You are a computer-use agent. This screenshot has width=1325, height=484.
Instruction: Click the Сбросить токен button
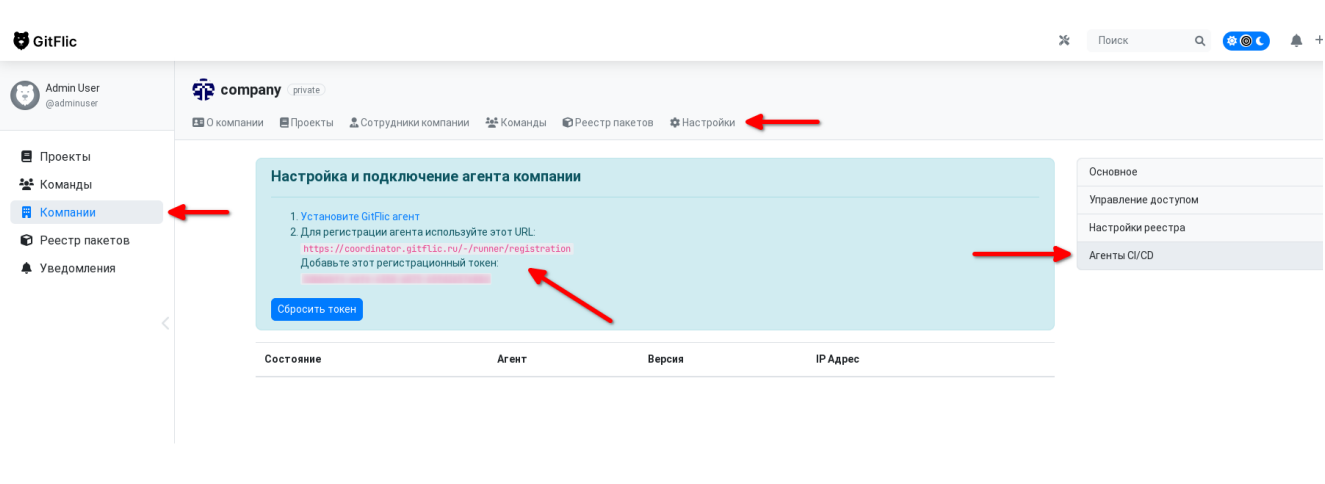(x=317, y=309)
